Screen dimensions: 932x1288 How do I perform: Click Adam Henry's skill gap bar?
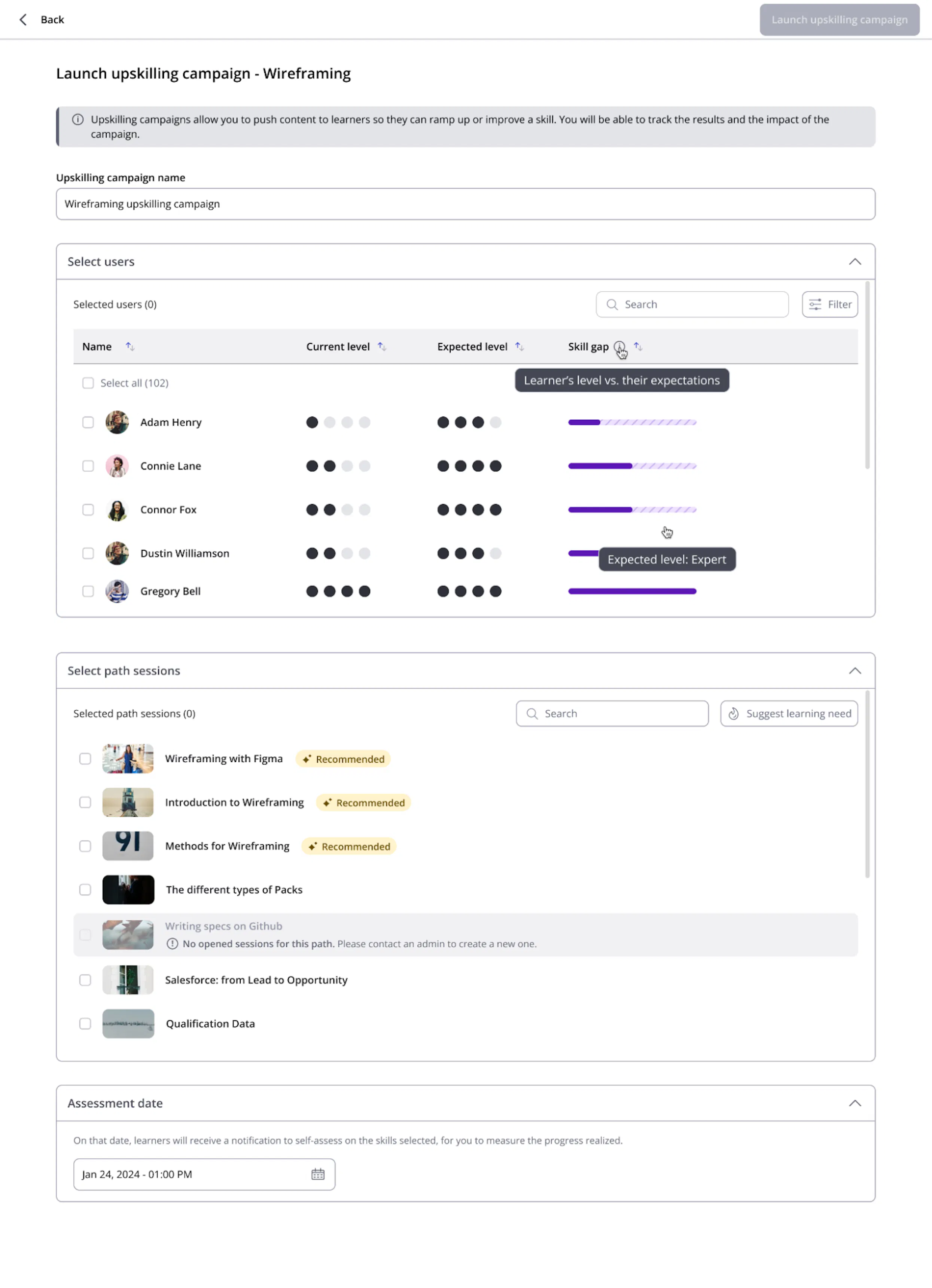click(632, 422)
